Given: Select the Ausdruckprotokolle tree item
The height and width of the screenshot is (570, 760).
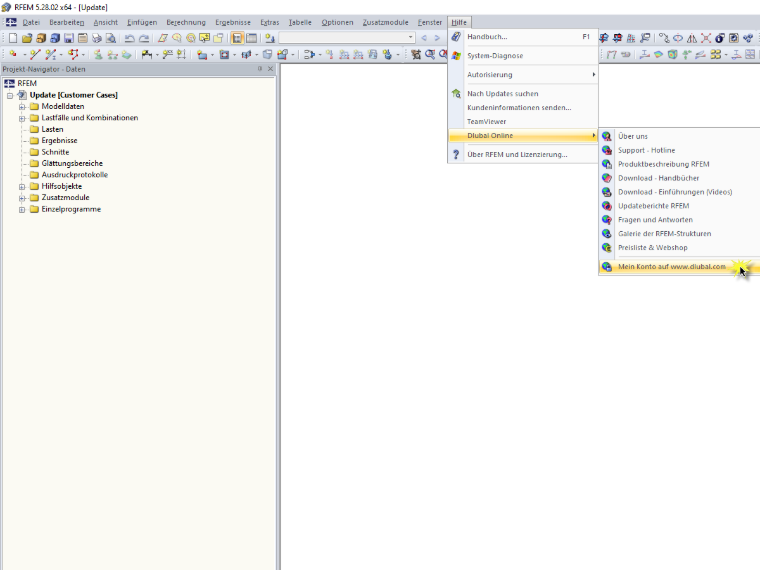Looking at the screenshot, I should point(75,175).
